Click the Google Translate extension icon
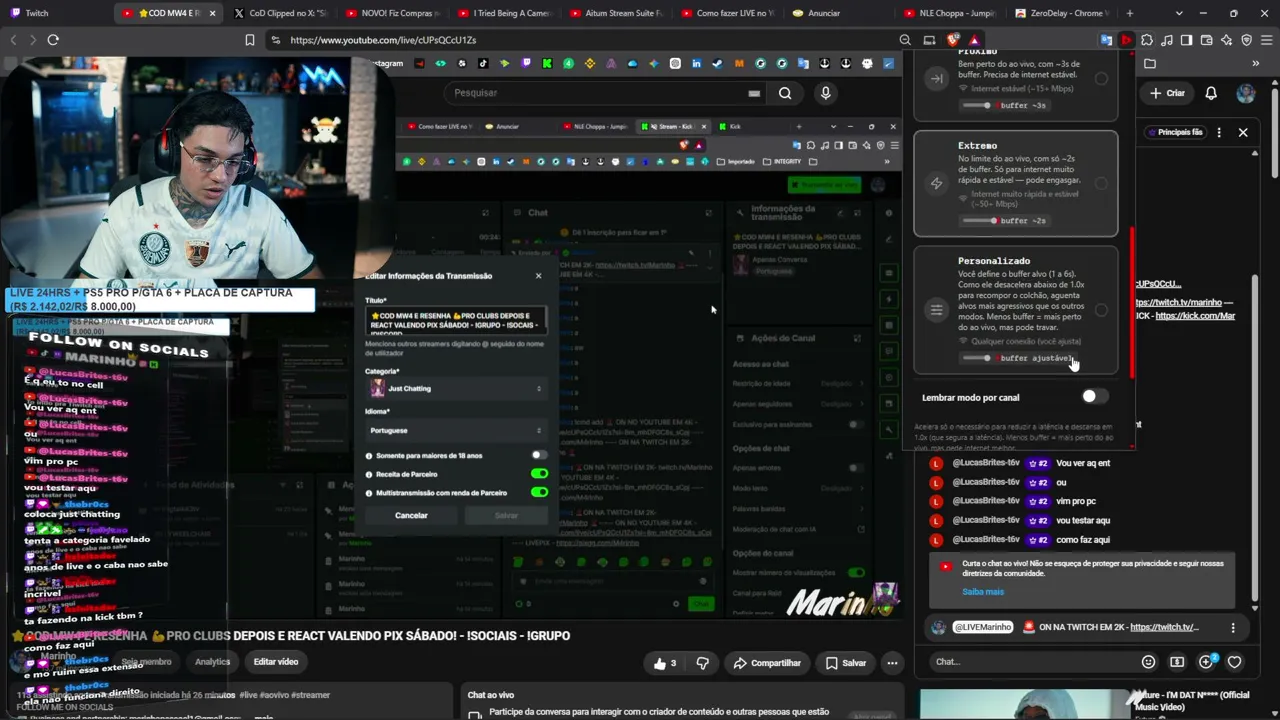1280x720 pixels. click(x=1106, y=40)
